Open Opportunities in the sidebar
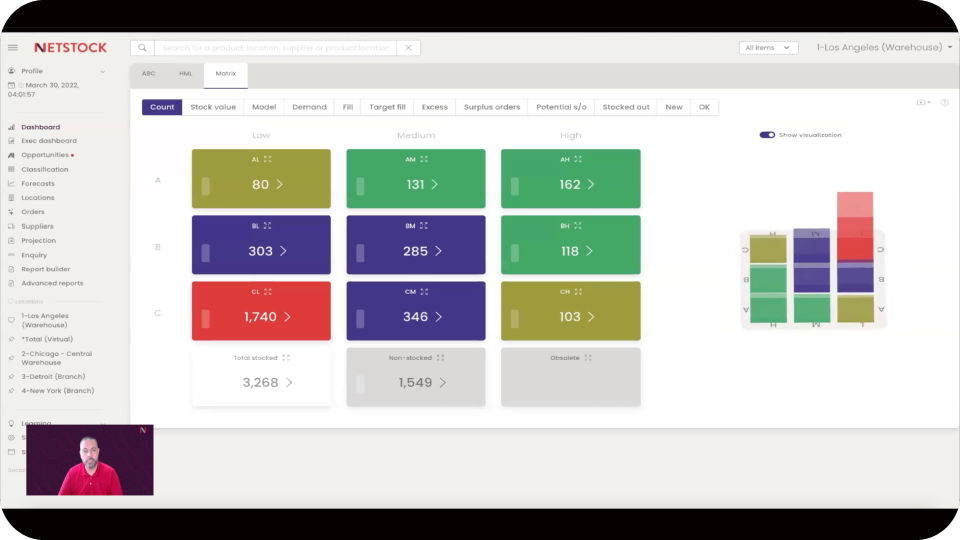 pos(45,155)
